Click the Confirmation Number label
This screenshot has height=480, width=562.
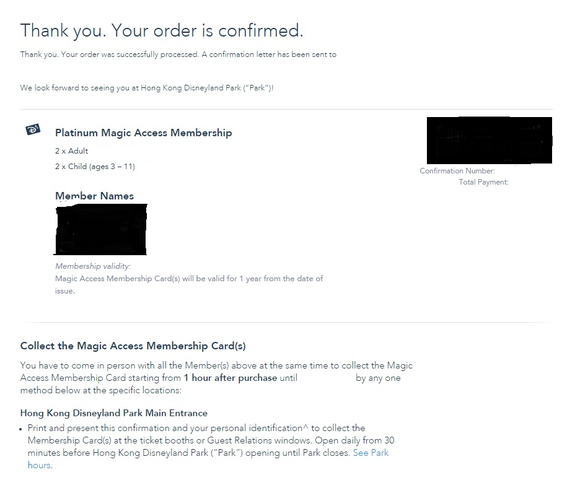tap(457, 171)
